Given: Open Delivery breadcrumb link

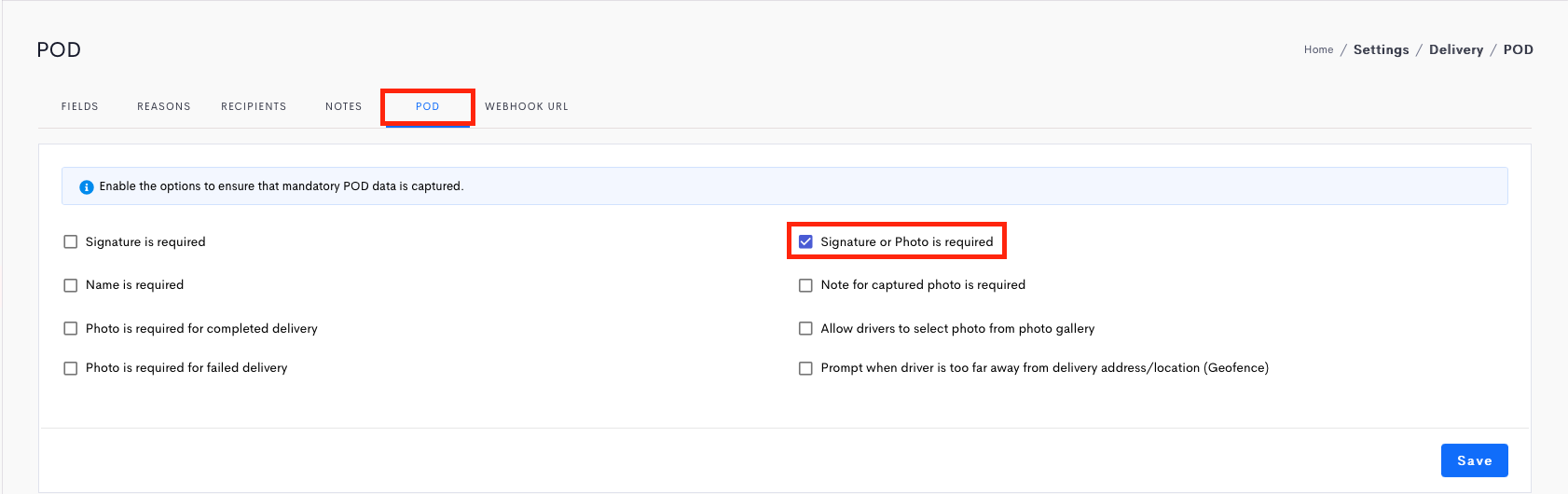Looking at the screenshot, I should tap(1456, 49).
